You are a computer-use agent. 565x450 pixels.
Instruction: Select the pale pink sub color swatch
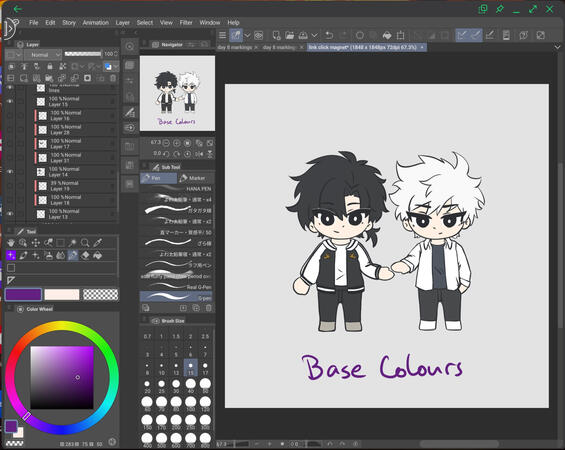pyautogui.click(x=62, y=294)
